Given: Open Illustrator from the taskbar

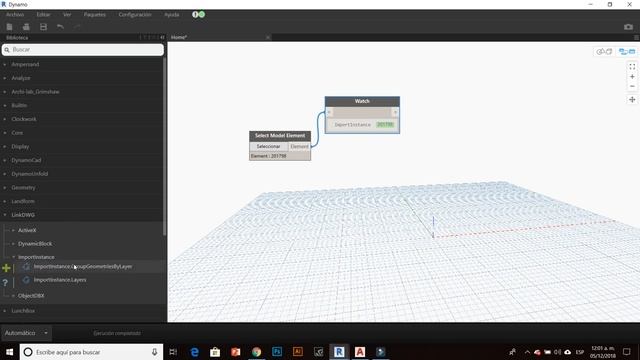Looking at the screenshot, I should click(298, 352).
